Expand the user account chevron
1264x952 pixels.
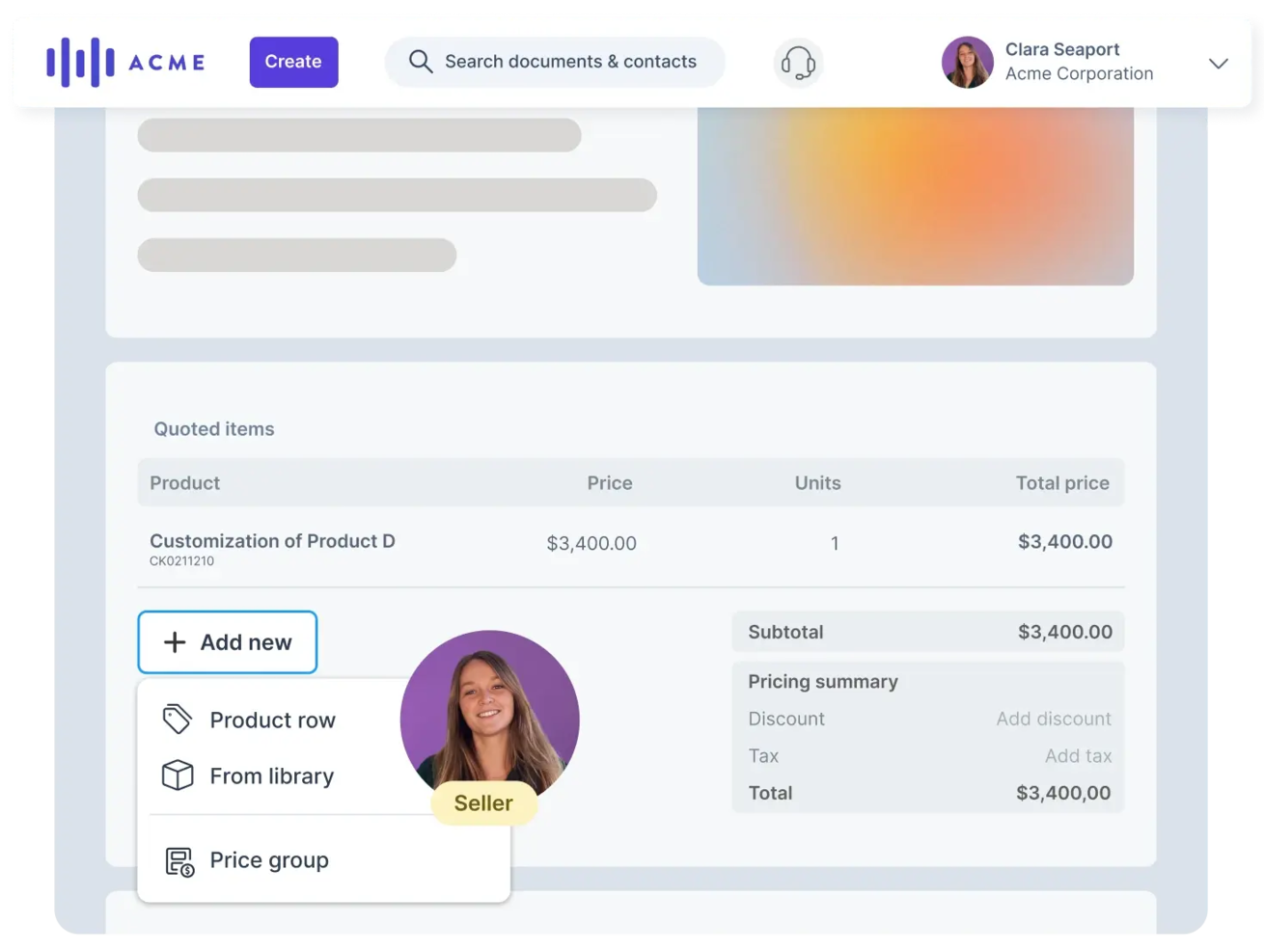click(1218, 64)
